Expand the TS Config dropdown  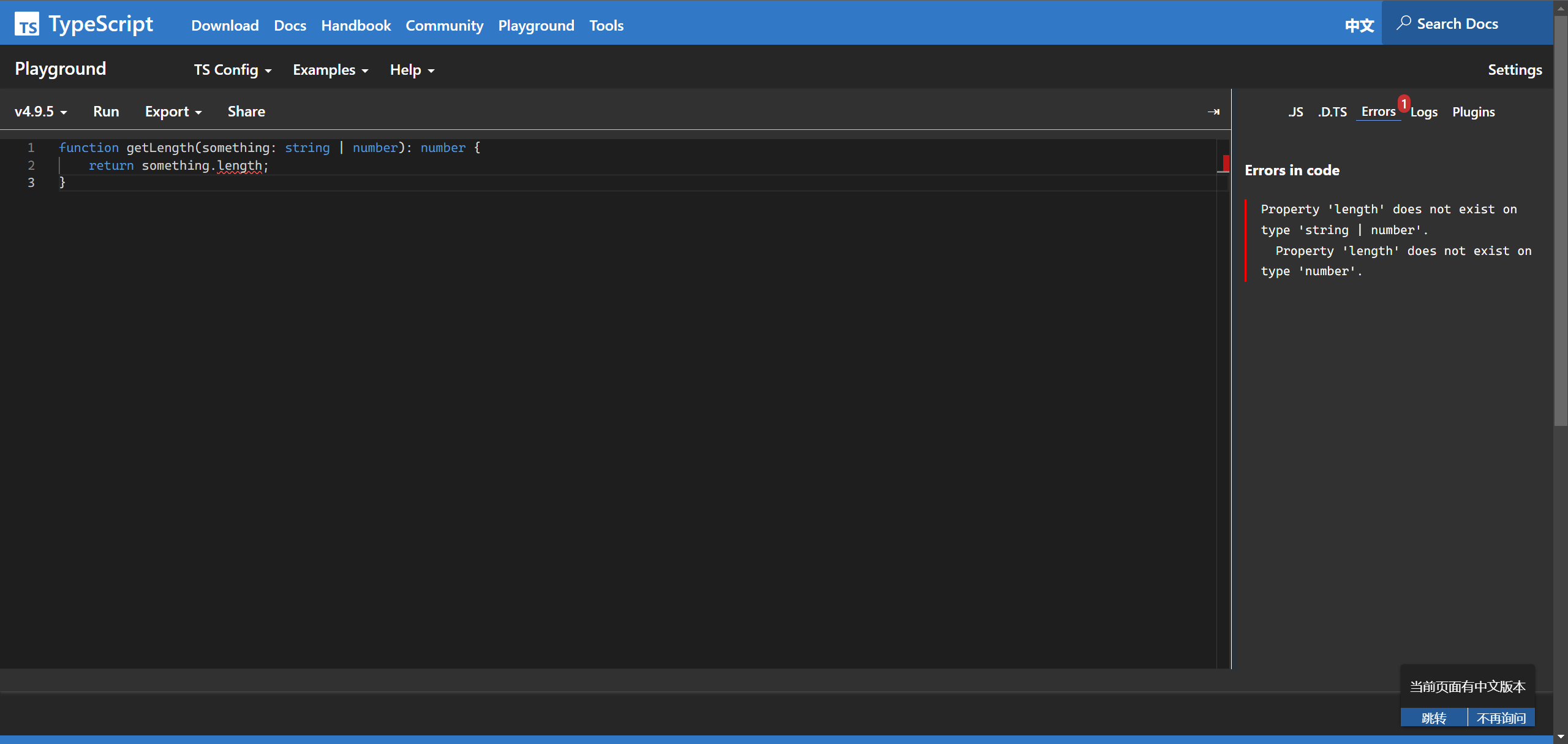click(233, 70)
